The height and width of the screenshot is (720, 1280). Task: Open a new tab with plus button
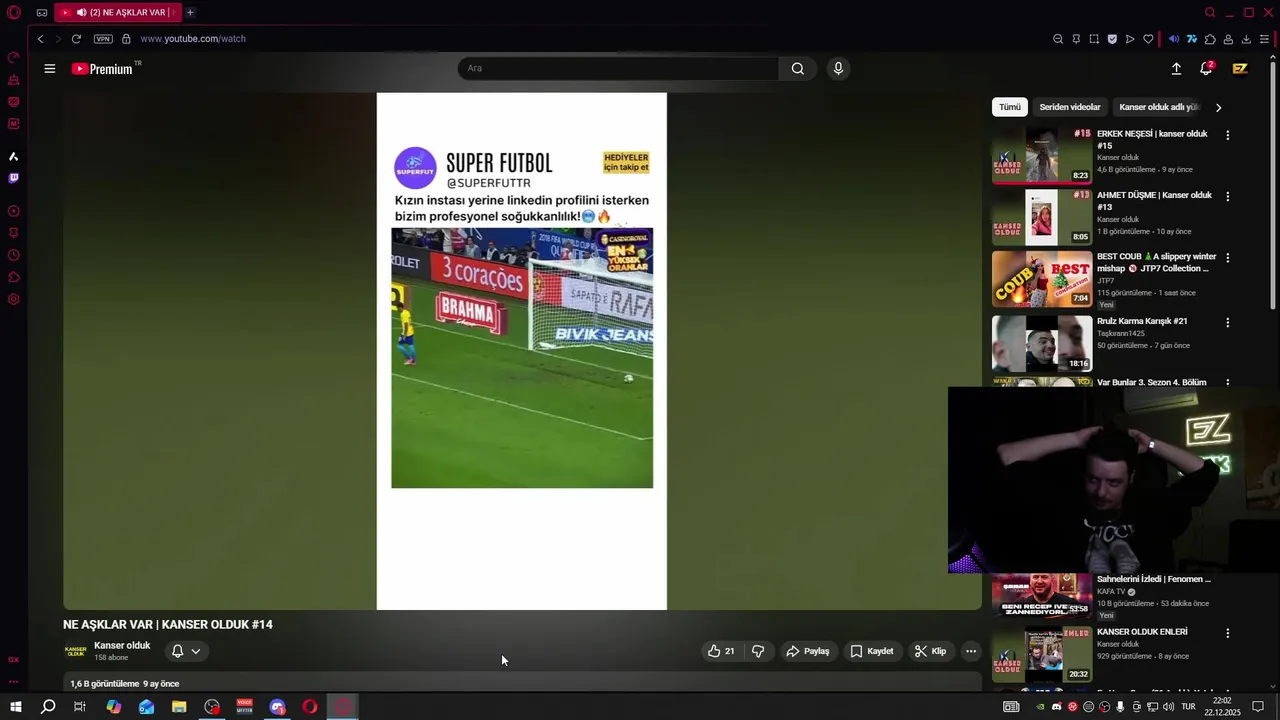click(x=190, y=12)
